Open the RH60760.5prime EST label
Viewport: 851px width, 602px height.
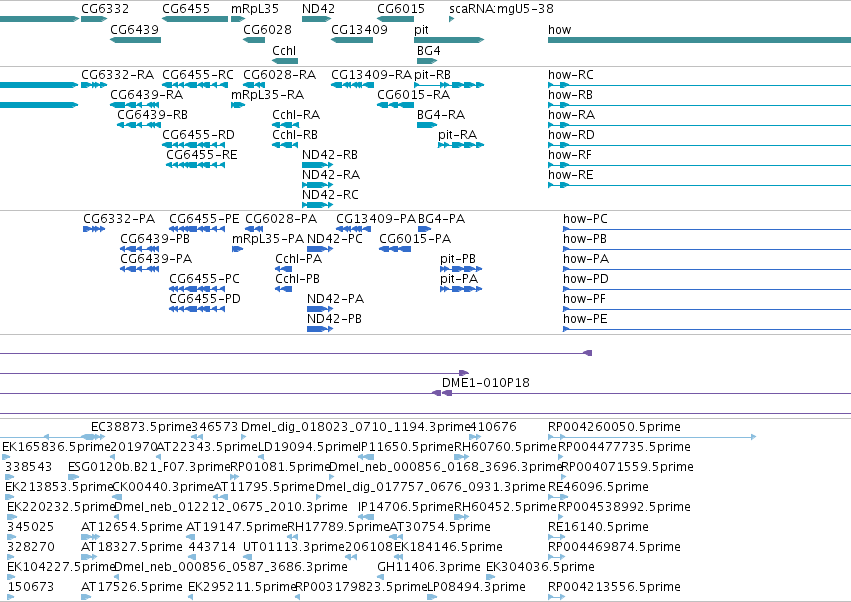point(506,447)
